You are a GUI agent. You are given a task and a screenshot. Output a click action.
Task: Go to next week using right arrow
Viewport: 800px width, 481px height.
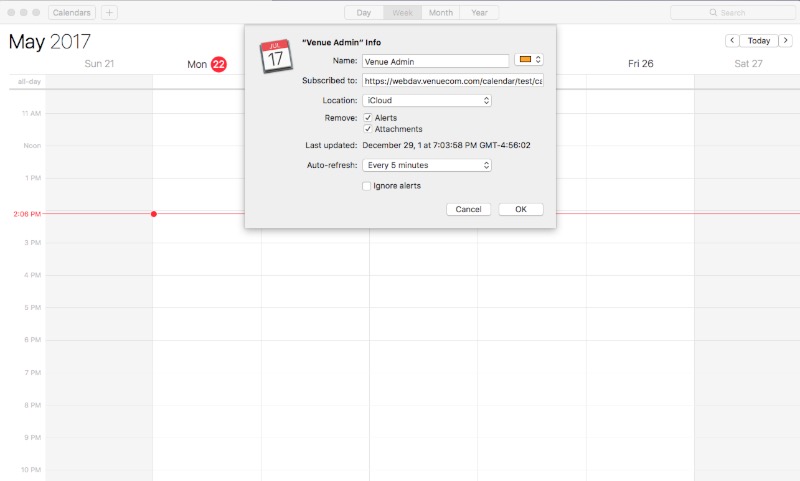(x=787, y=41)
